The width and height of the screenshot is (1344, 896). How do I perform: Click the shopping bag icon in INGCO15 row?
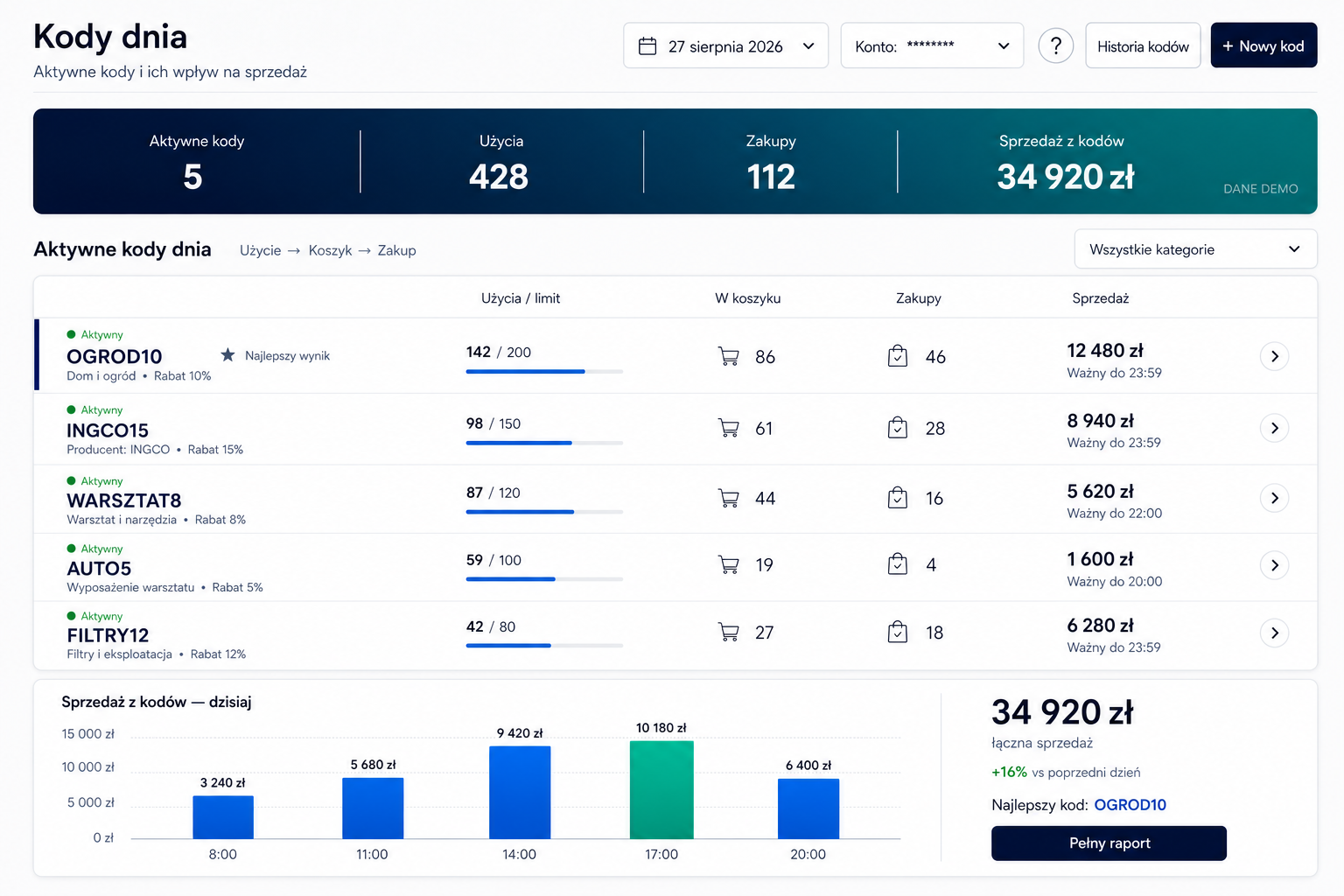(898, 428)
